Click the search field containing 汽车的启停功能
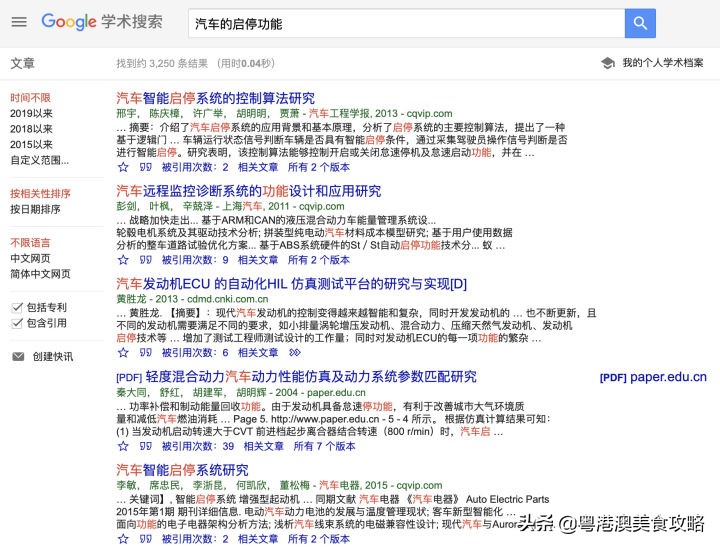The image size is (720, 548). tap(406, 23)
